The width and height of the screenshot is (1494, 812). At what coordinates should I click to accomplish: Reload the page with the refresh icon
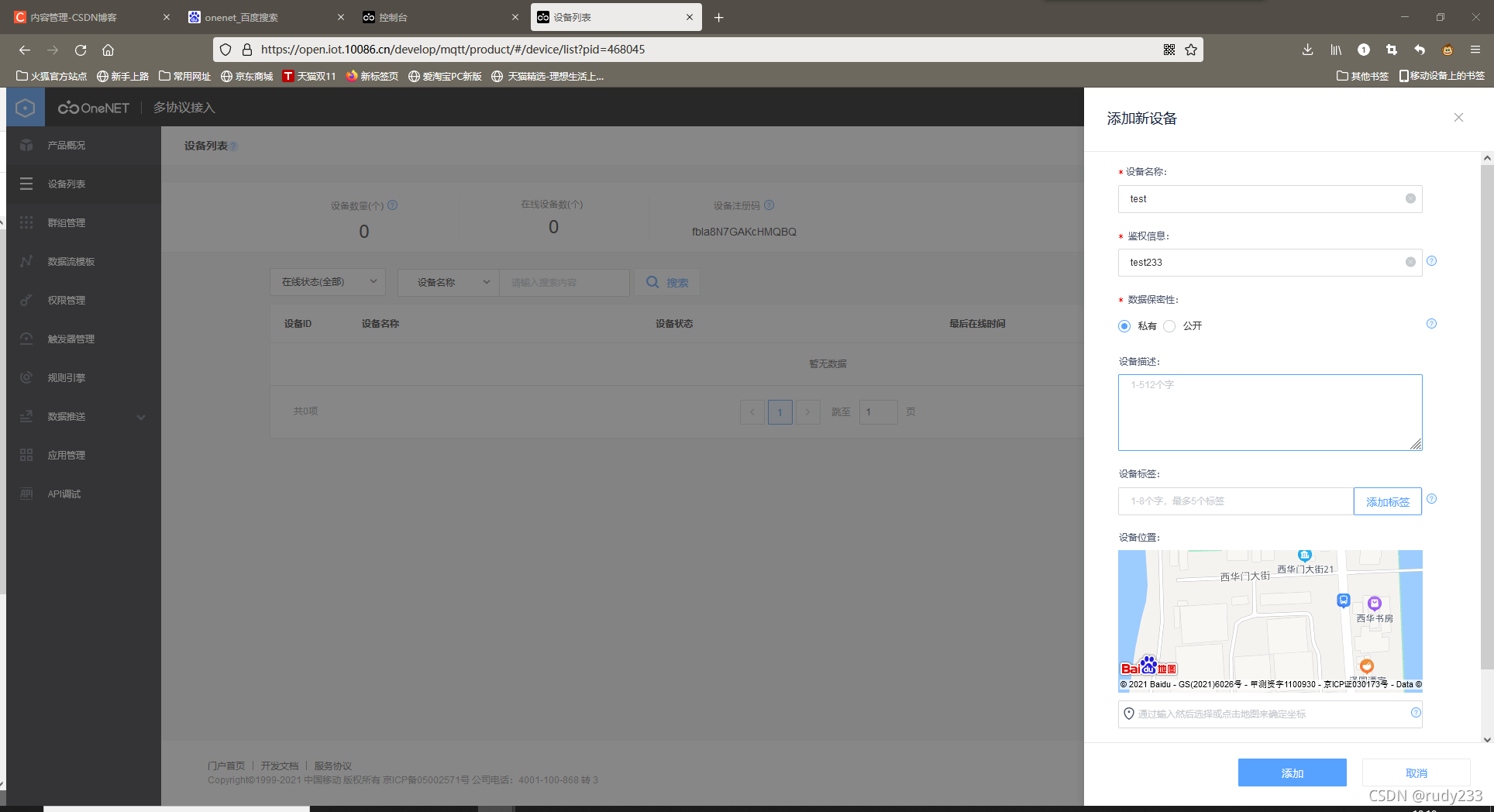click(x=81, y=50)
